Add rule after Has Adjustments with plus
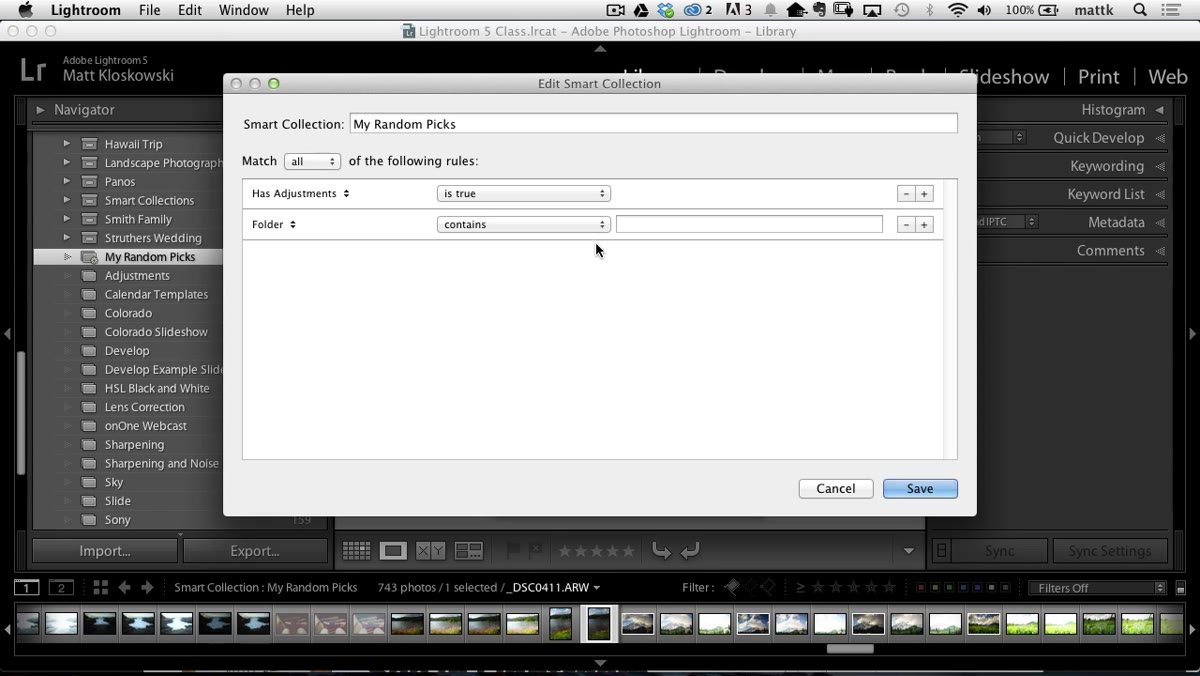This screenshot has height=676, width=1200. click(924, 194)
